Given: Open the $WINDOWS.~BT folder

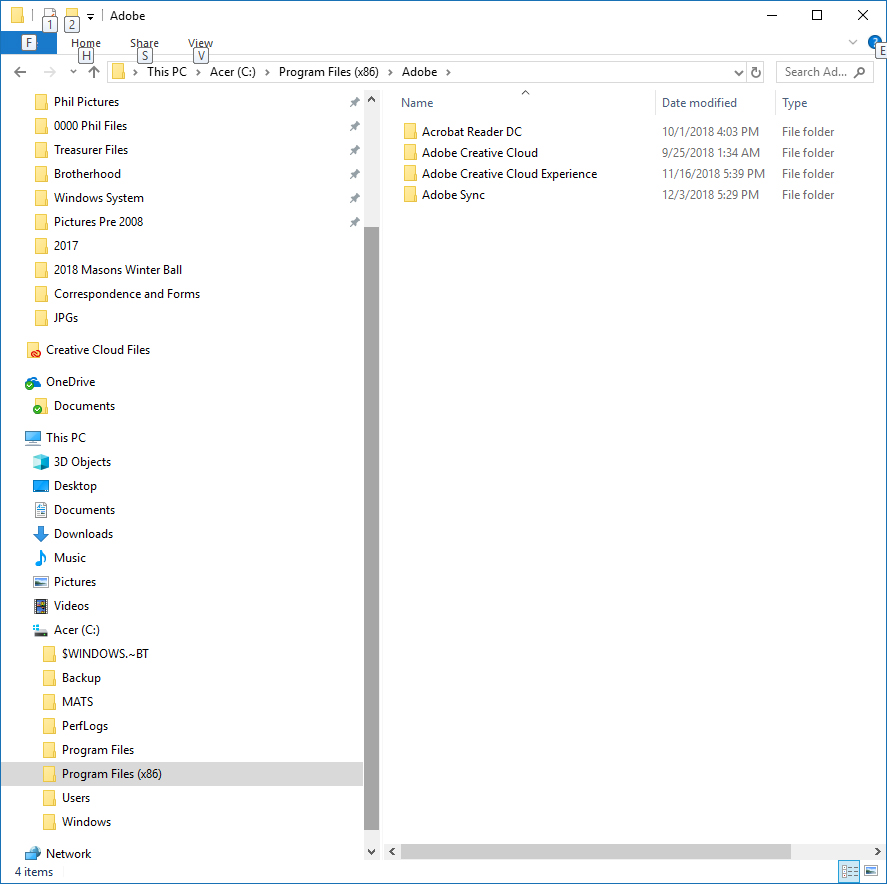Looking at the screenshot, I should pos(105,654).
